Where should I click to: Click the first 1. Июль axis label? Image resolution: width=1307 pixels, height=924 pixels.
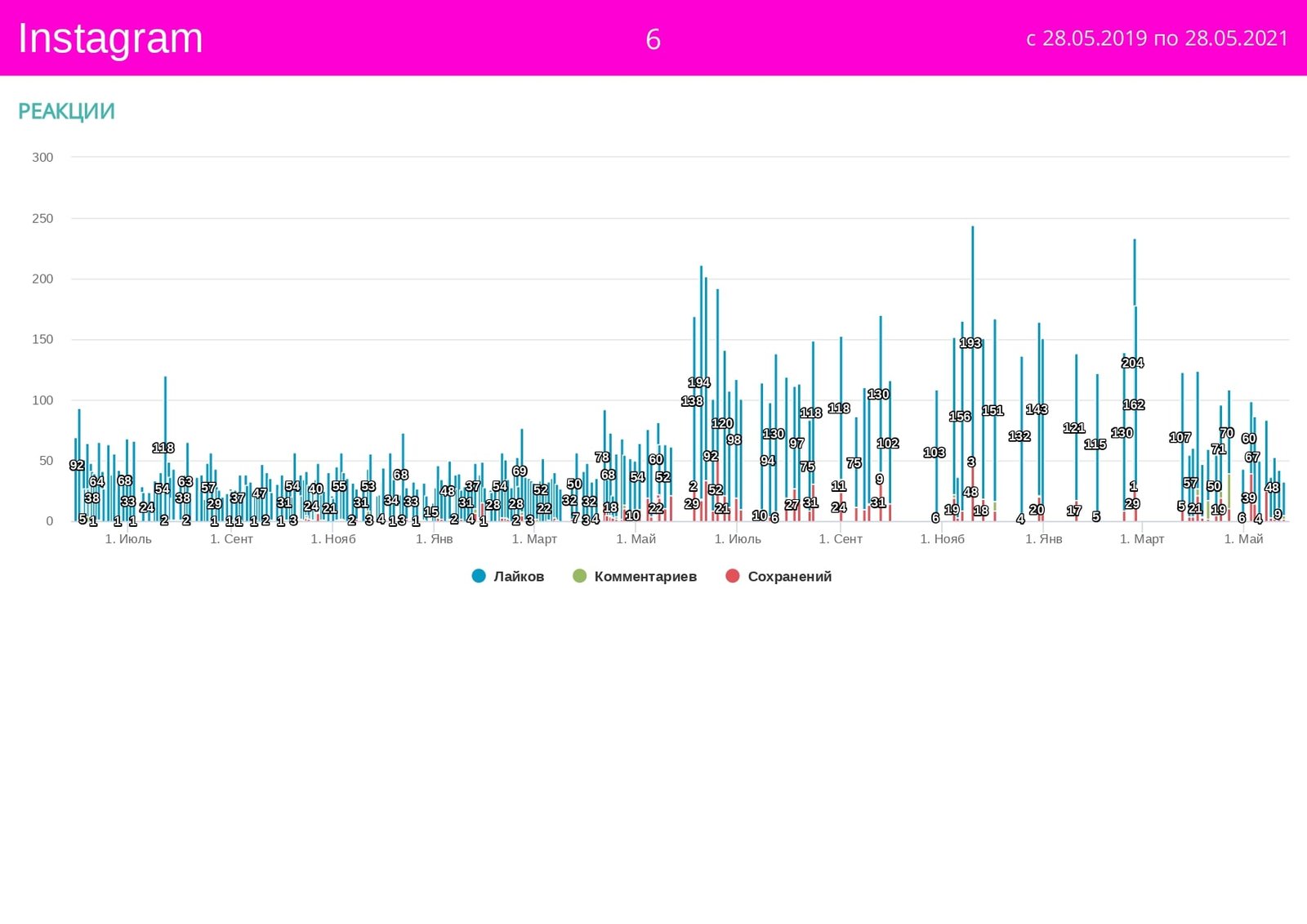(x=128, y=539)
